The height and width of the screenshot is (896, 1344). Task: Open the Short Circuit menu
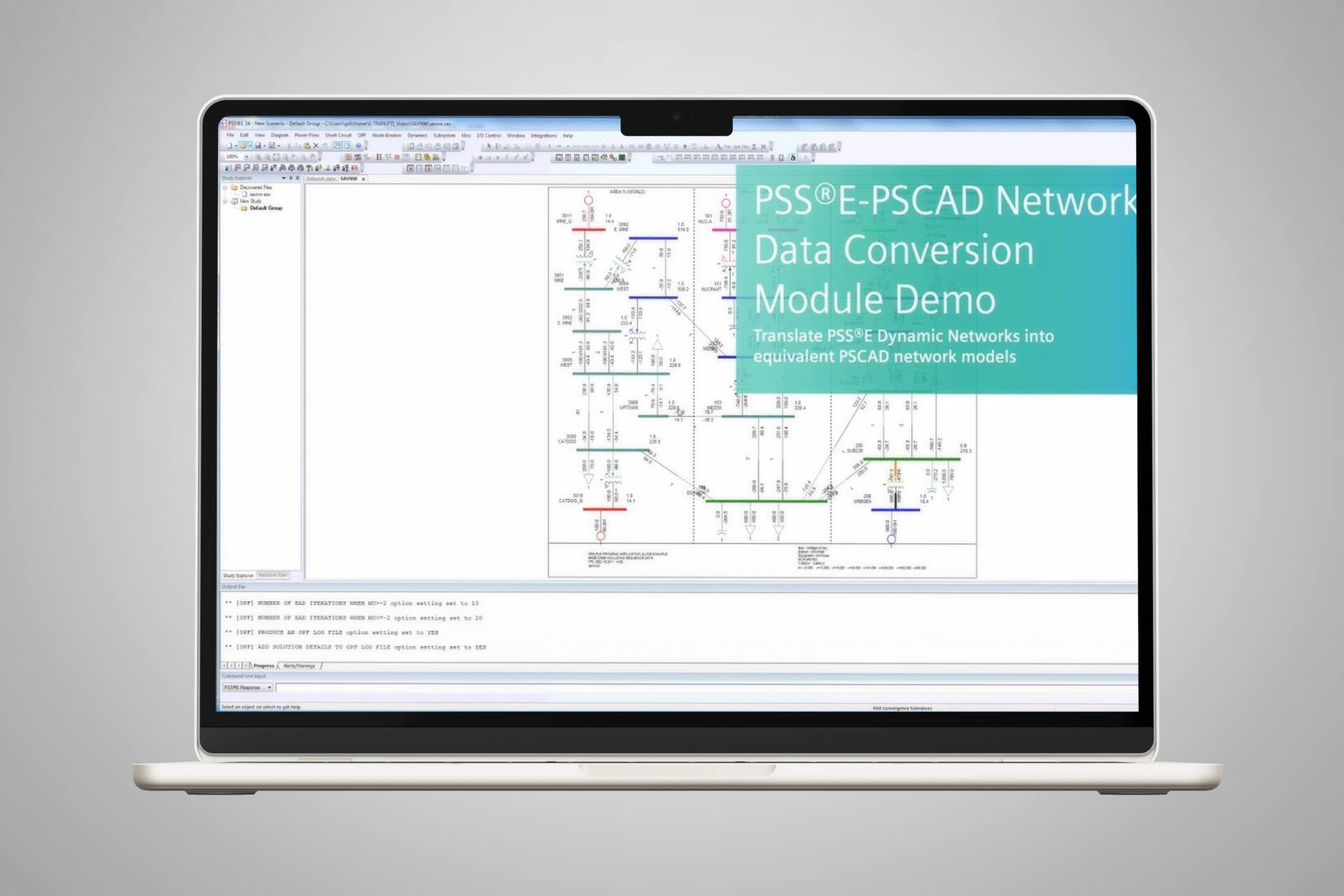click(x=338, y=135)
